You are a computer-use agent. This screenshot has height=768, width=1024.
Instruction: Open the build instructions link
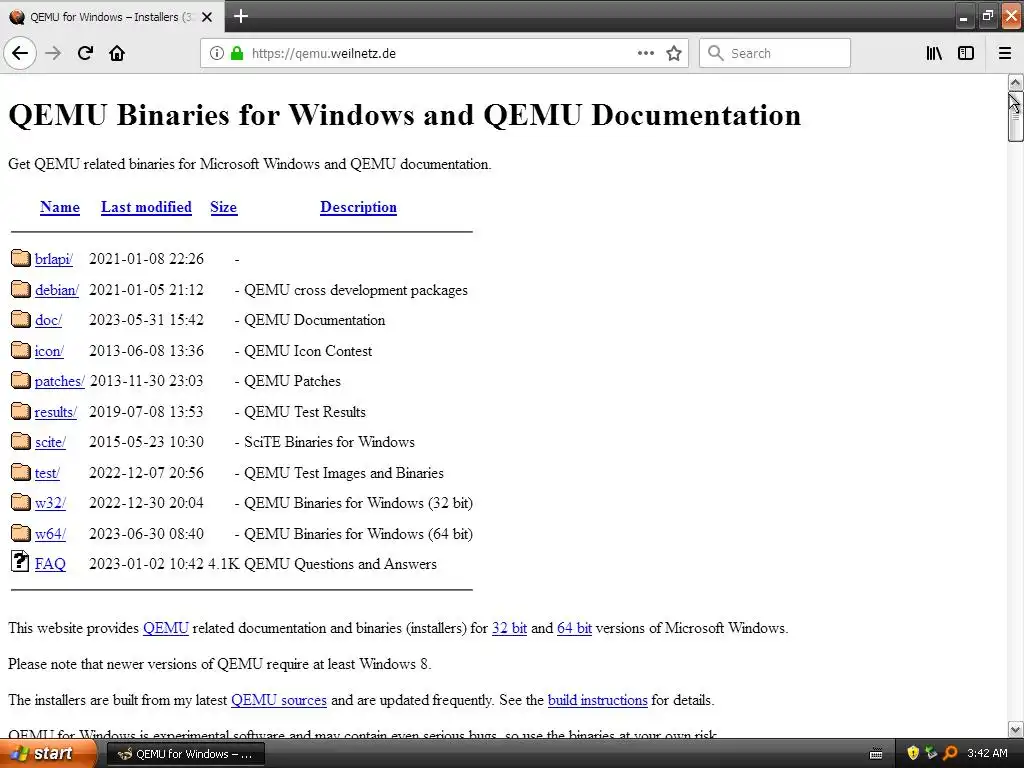(598, 700)
